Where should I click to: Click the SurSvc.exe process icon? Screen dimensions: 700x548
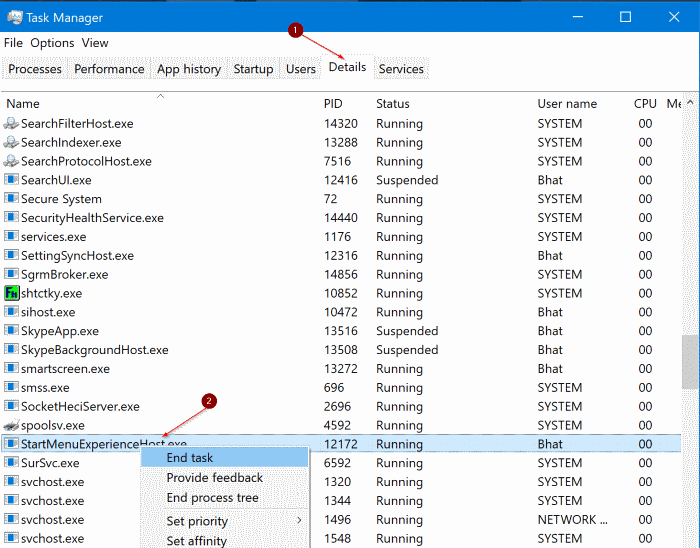11,463
